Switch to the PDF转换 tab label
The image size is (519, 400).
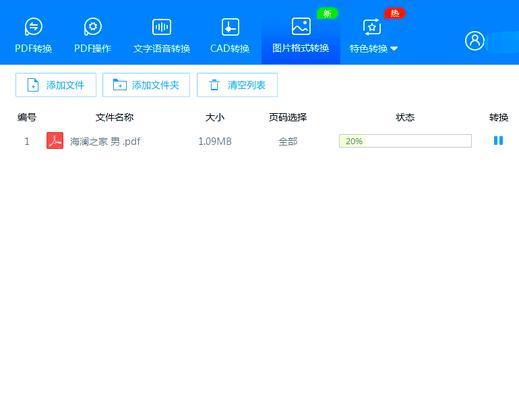(33, 49)
